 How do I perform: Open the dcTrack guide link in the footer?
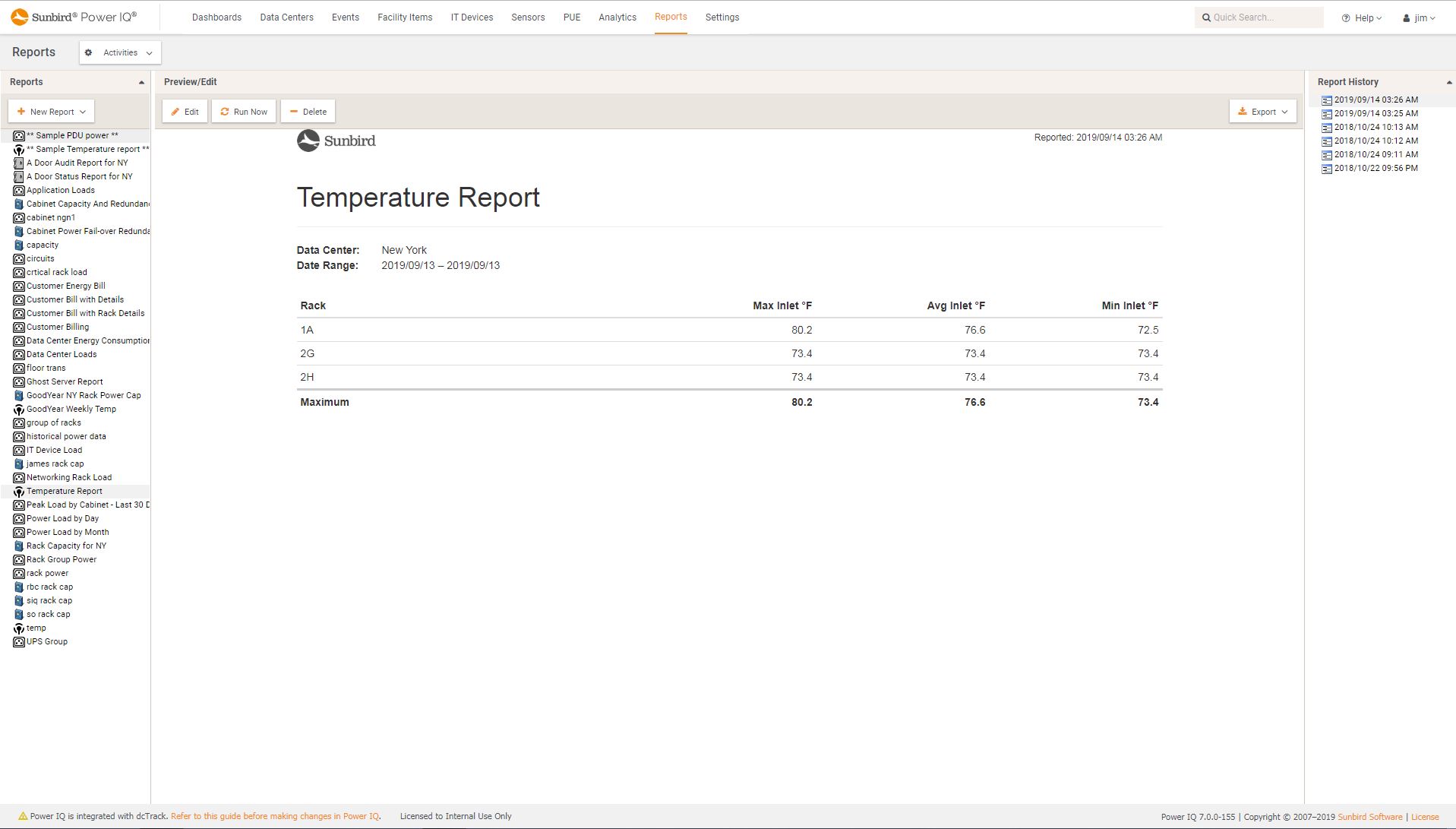(x=275, y=816)
